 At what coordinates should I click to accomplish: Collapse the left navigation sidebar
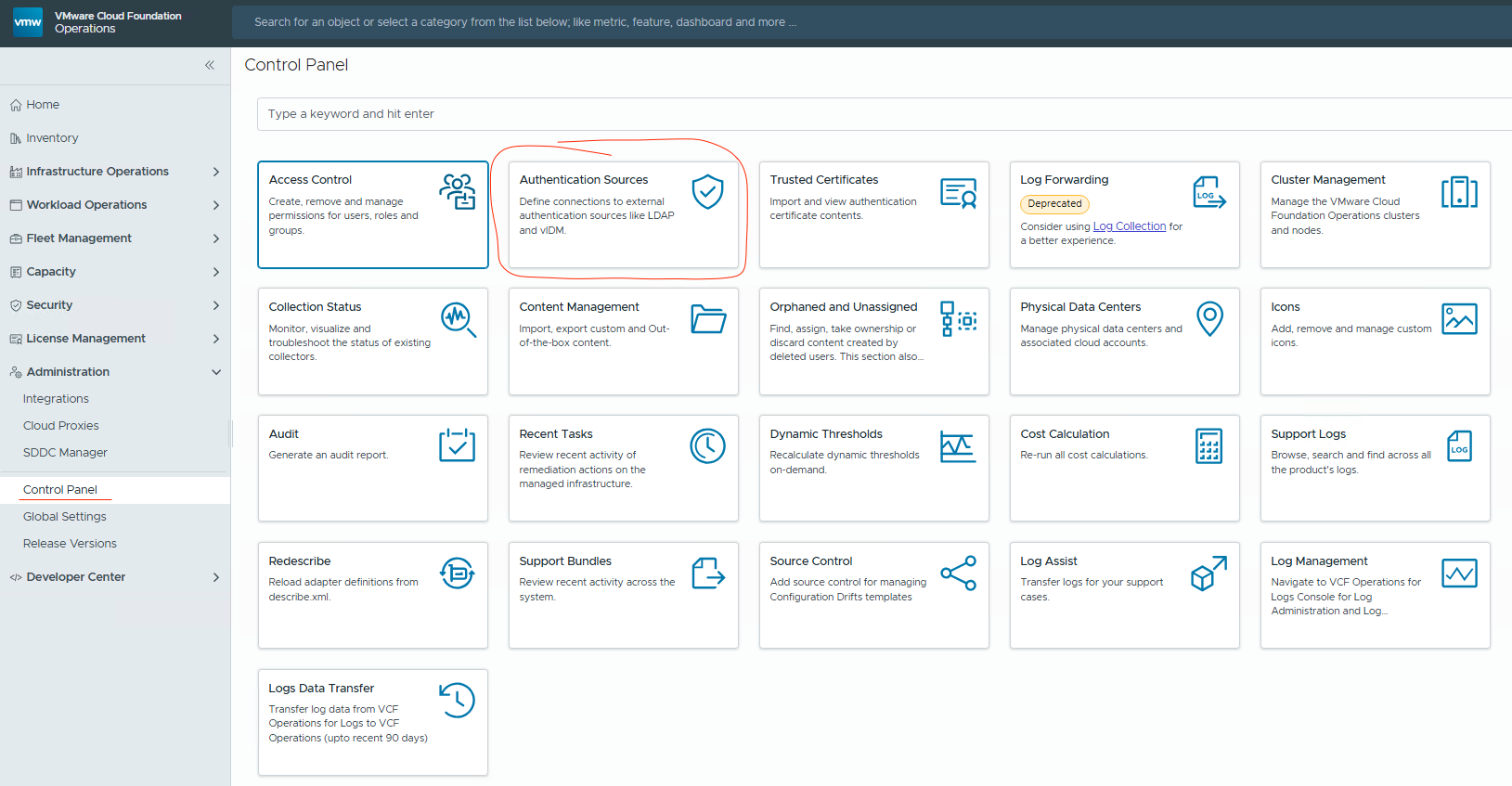[x=210, y=65]
